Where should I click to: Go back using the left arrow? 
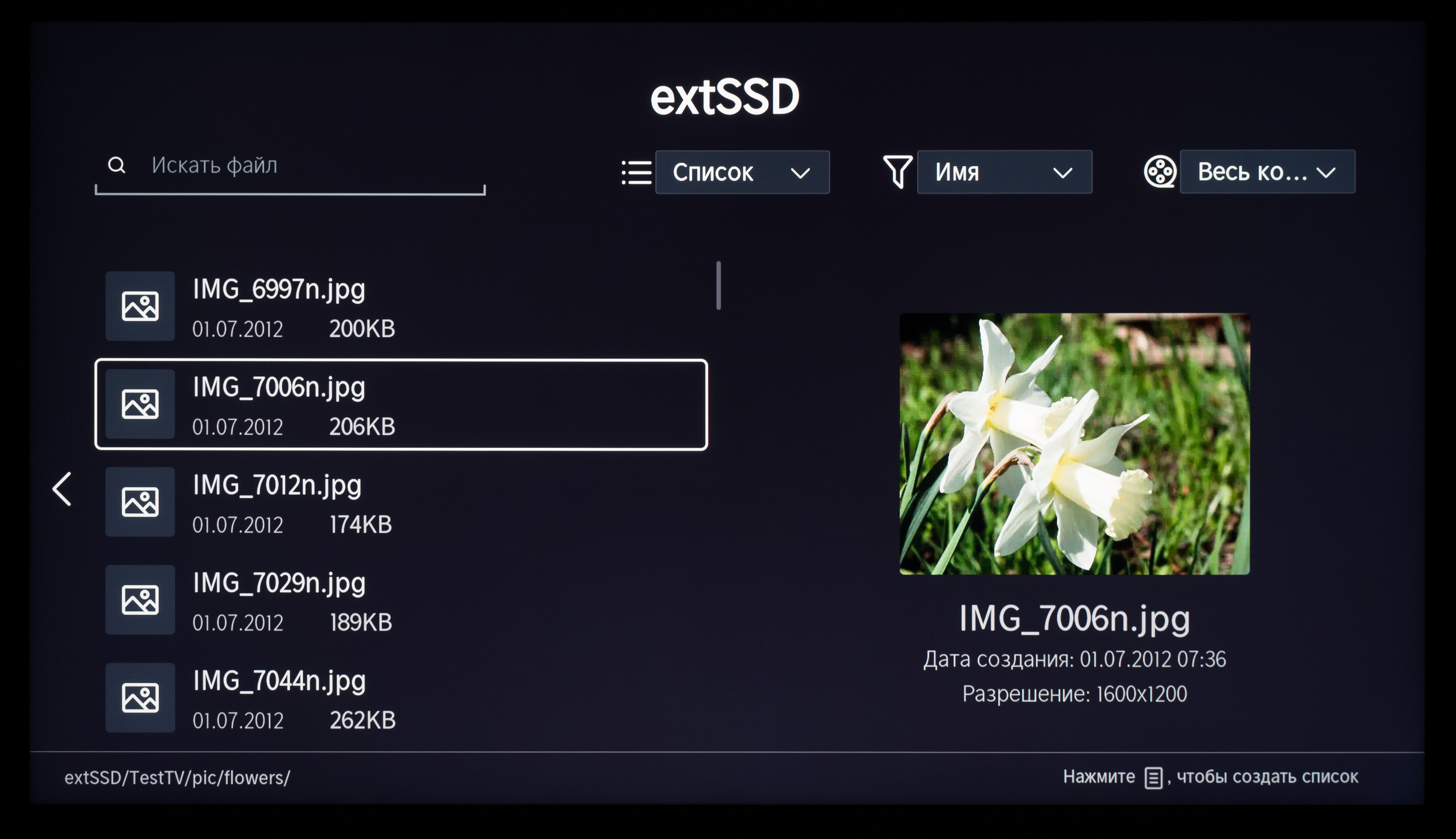pyautogui.click(x=62, y=488)
